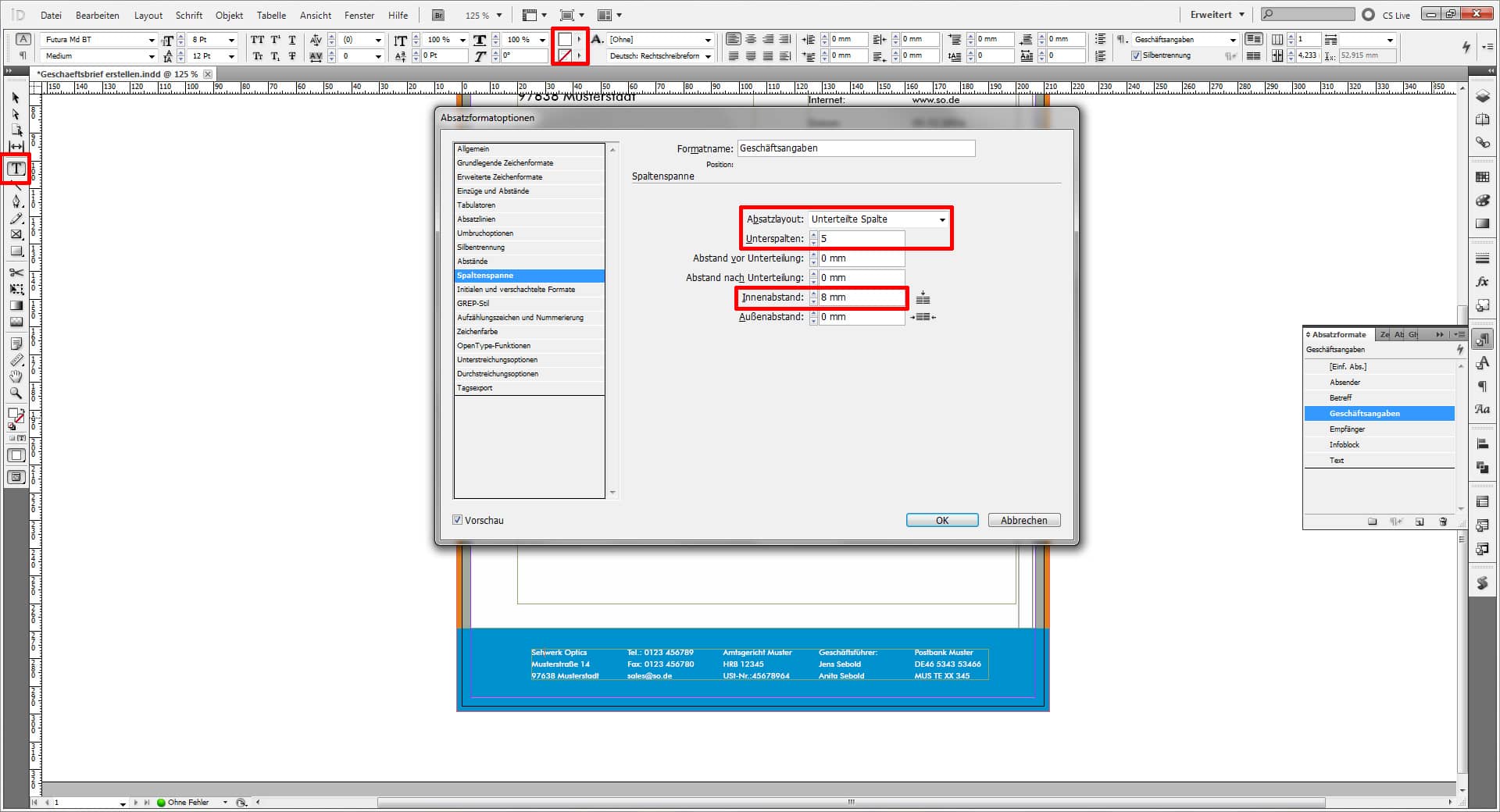Pick the black arrow Selection tool
The image size is (1500, 812).
pos(16,98)
